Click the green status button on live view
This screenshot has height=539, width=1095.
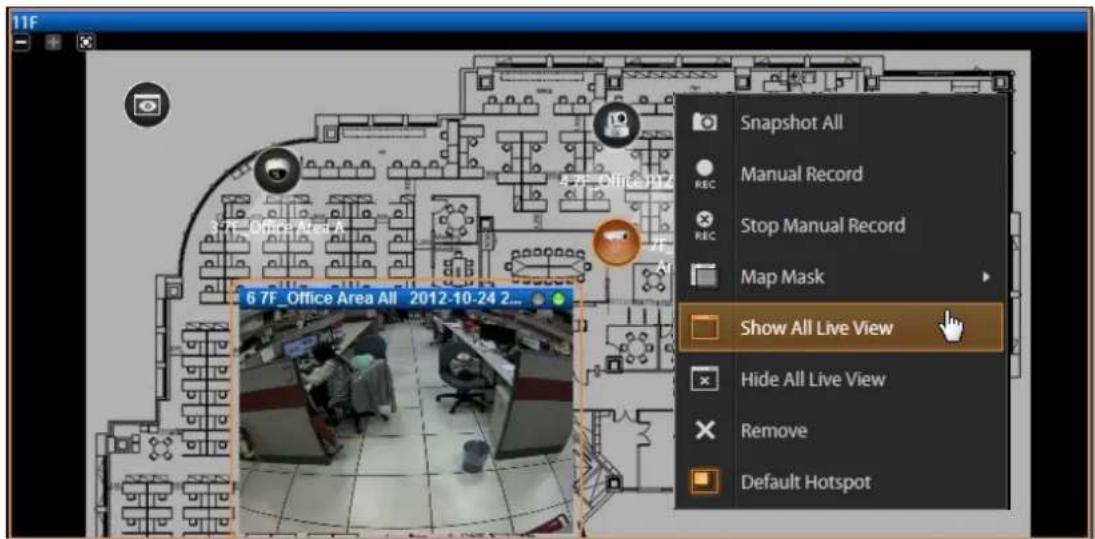tap(559, 300)
